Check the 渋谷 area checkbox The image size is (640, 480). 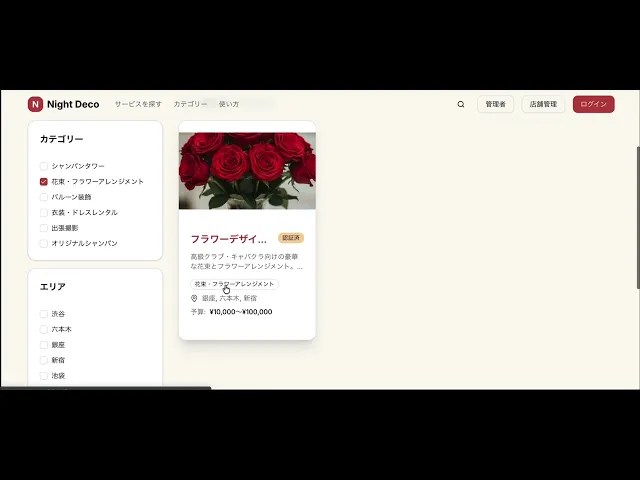[x=44, y=314]
